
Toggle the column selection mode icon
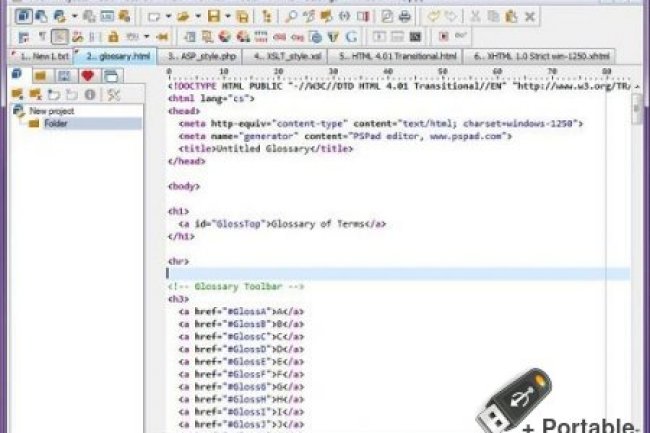(x=94, y=36)
